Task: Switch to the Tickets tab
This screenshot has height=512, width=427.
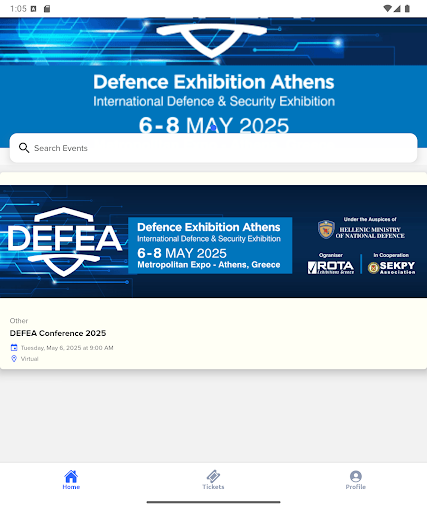Action: tap(213, 480)
